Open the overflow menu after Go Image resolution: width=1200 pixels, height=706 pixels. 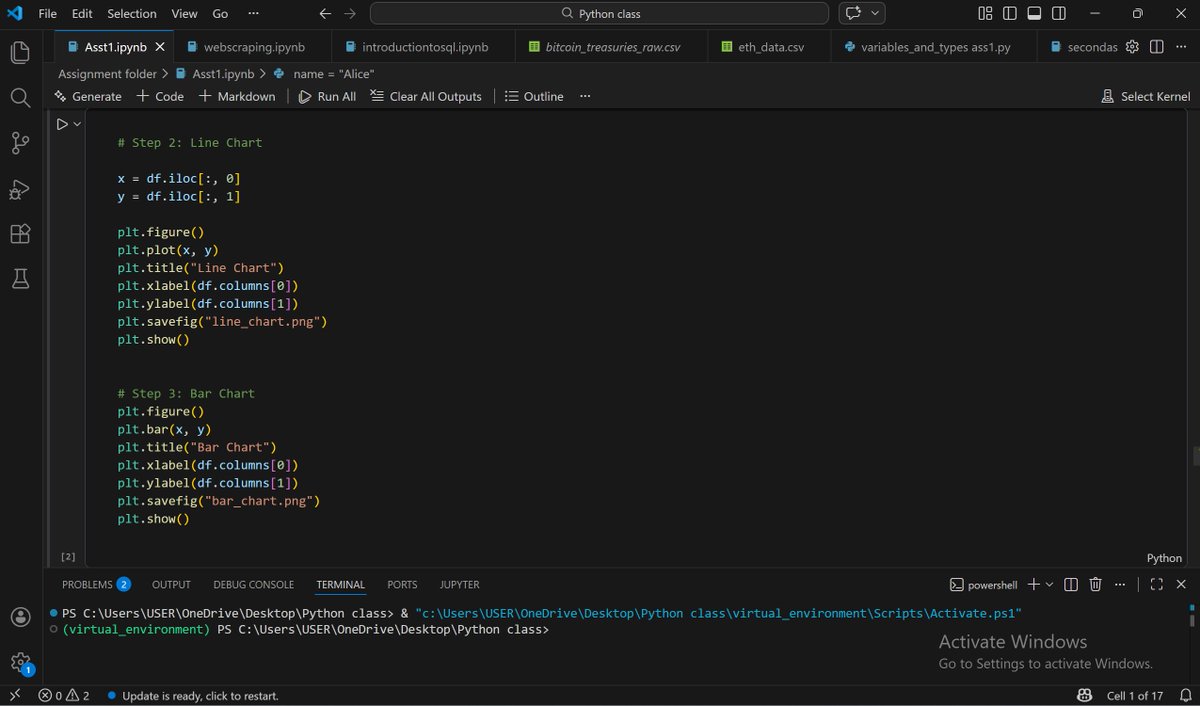[253, 14]
